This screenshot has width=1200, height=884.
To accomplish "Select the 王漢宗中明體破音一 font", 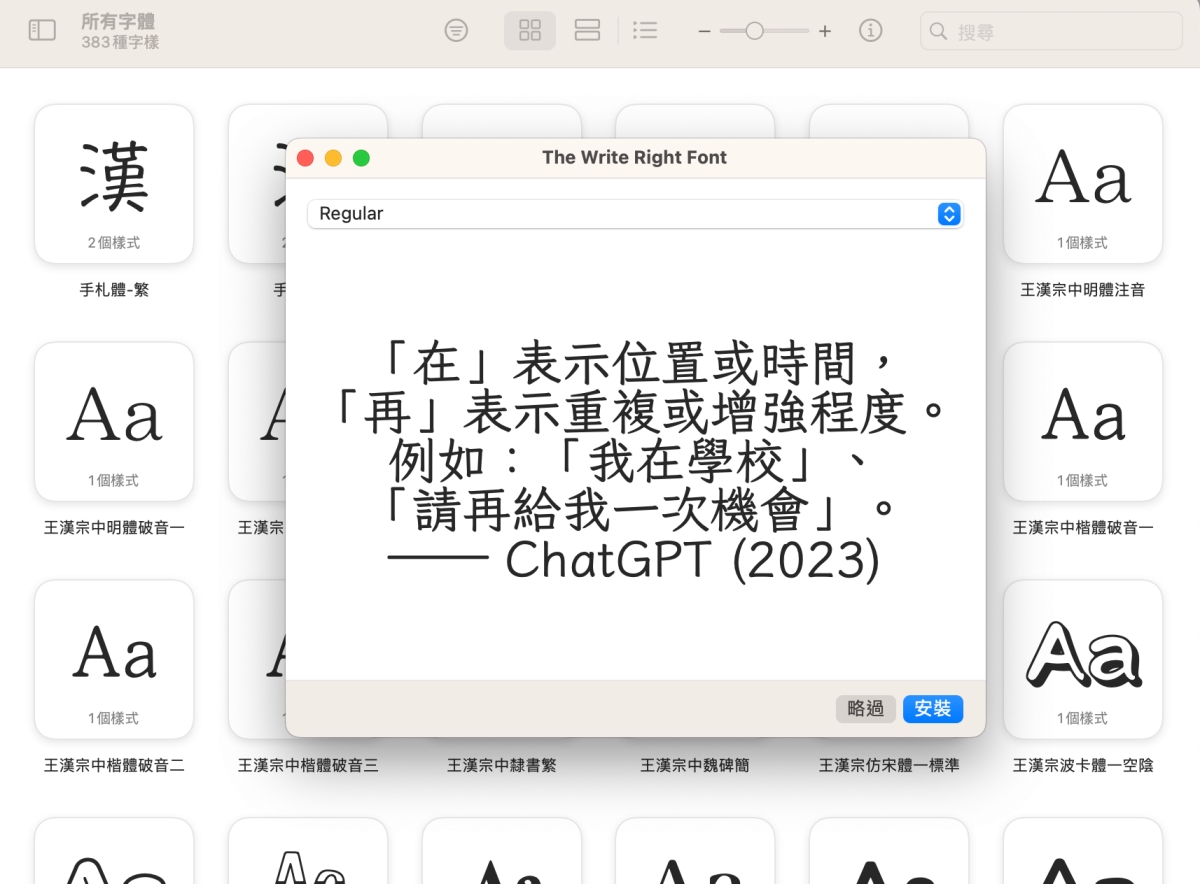I will tap(114, 422).
